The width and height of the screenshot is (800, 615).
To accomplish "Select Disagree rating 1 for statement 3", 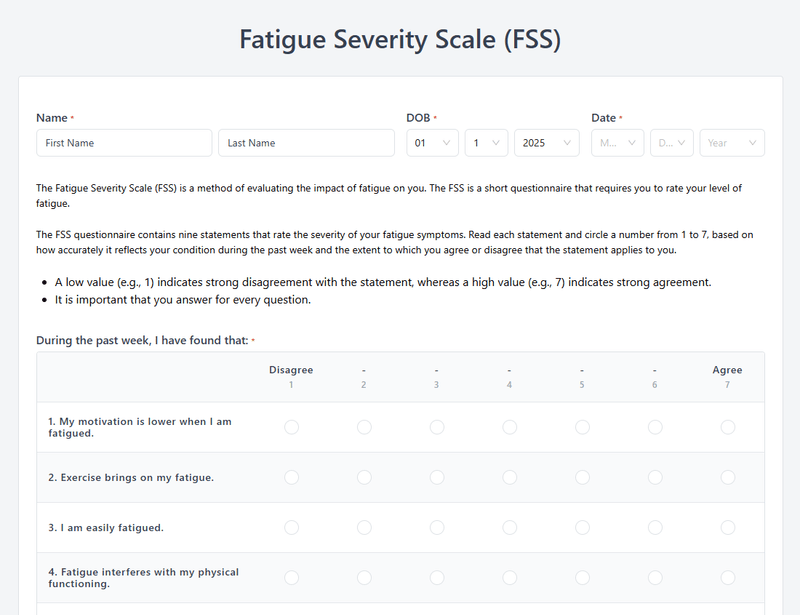I will [291, 527].
